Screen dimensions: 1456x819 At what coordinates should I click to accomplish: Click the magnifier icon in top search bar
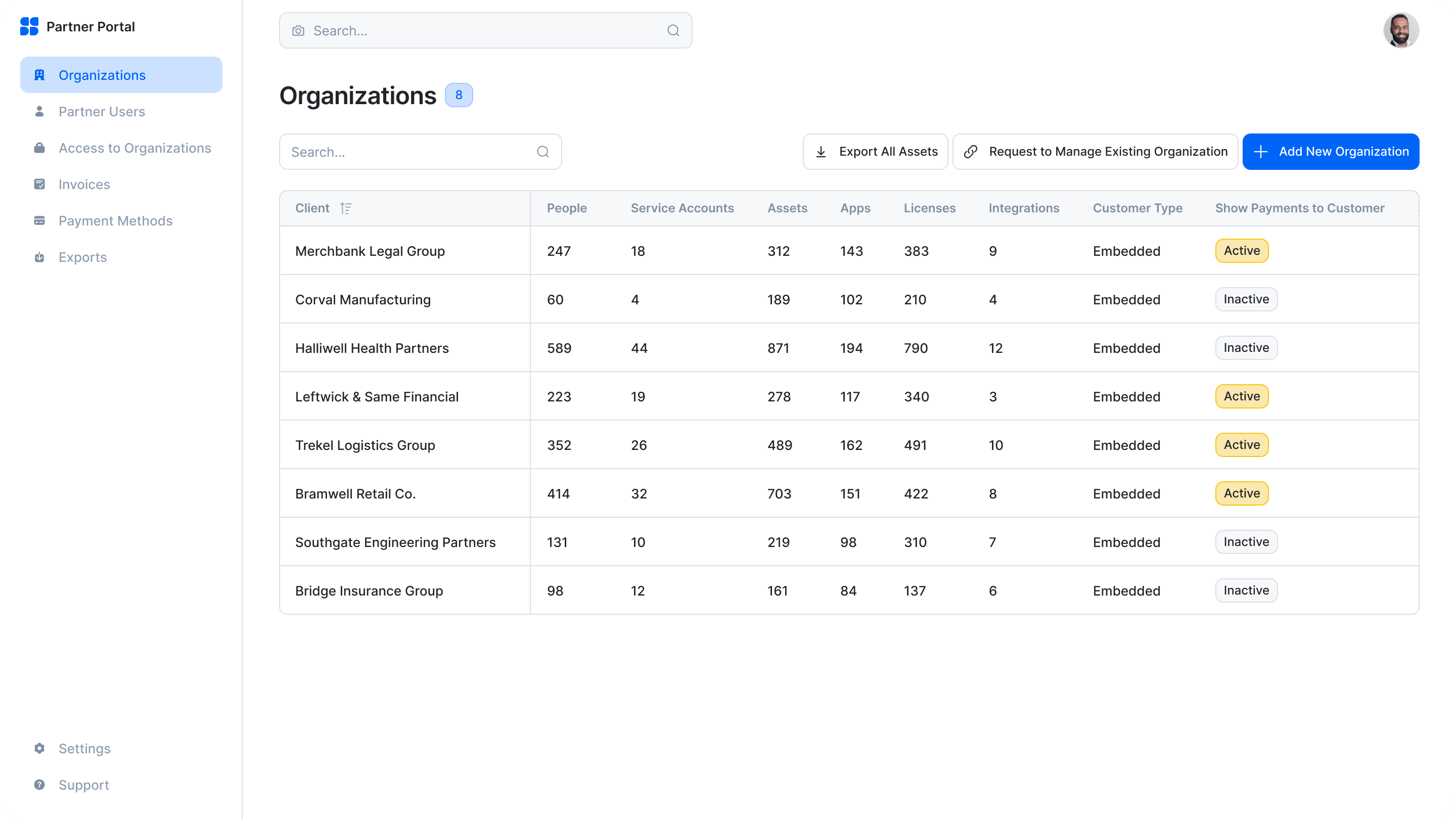[673, 30]
